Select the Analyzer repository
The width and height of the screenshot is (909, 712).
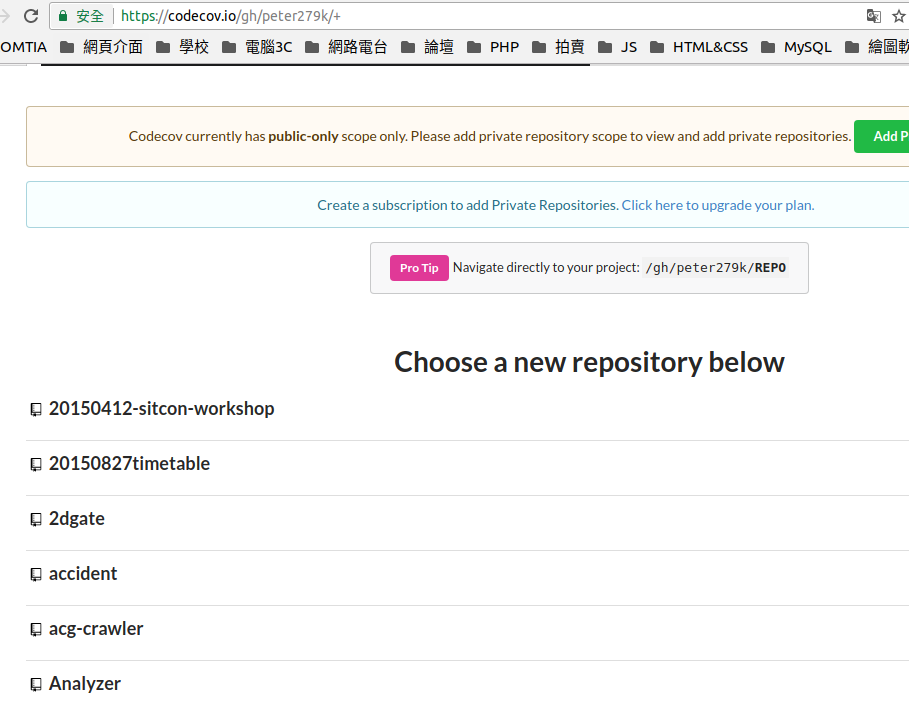[85, 684]
